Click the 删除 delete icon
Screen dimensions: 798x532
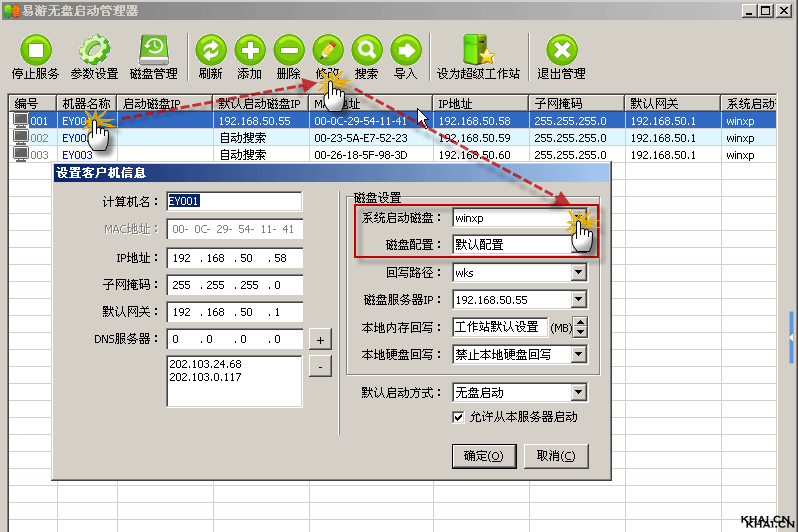point(288,50)
